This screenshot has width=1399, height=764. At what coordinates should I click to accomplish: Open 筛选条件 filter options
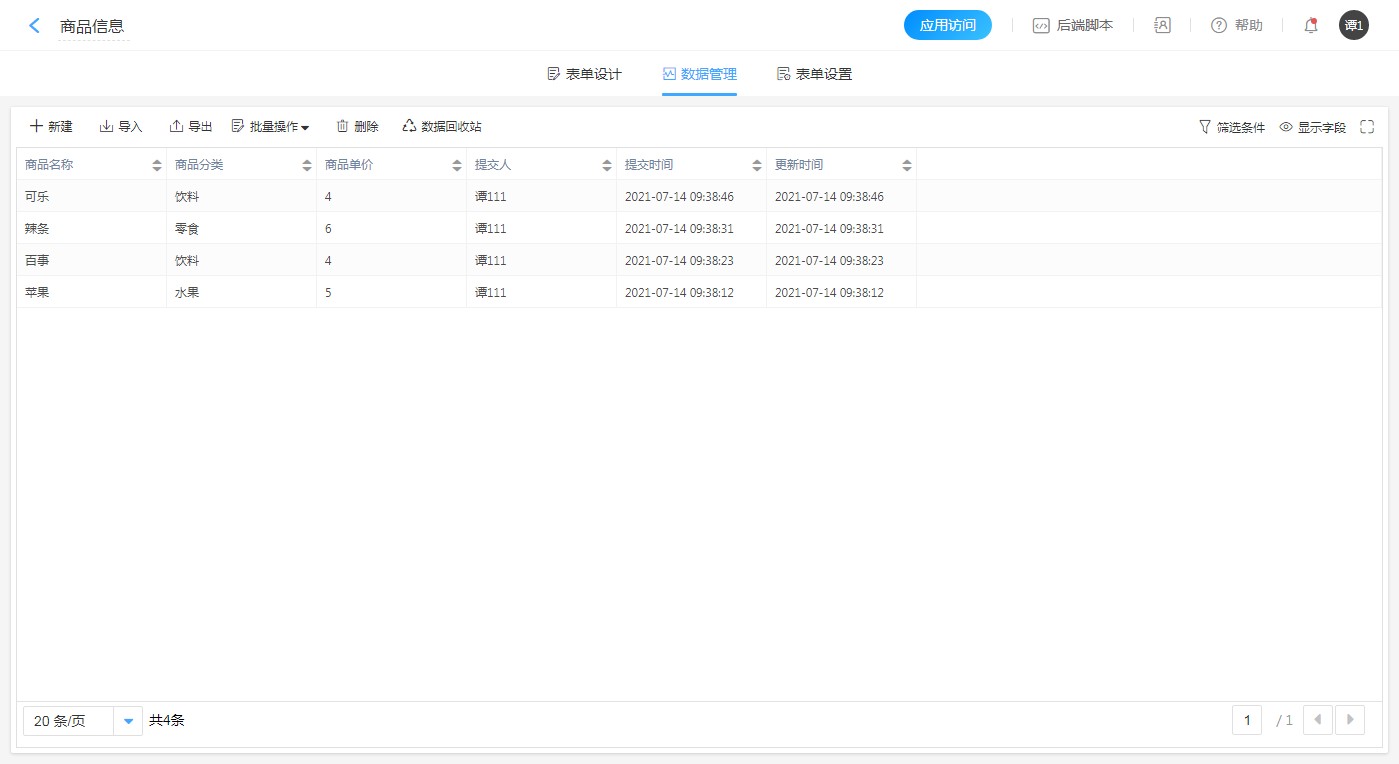[x=1231, y=127]
